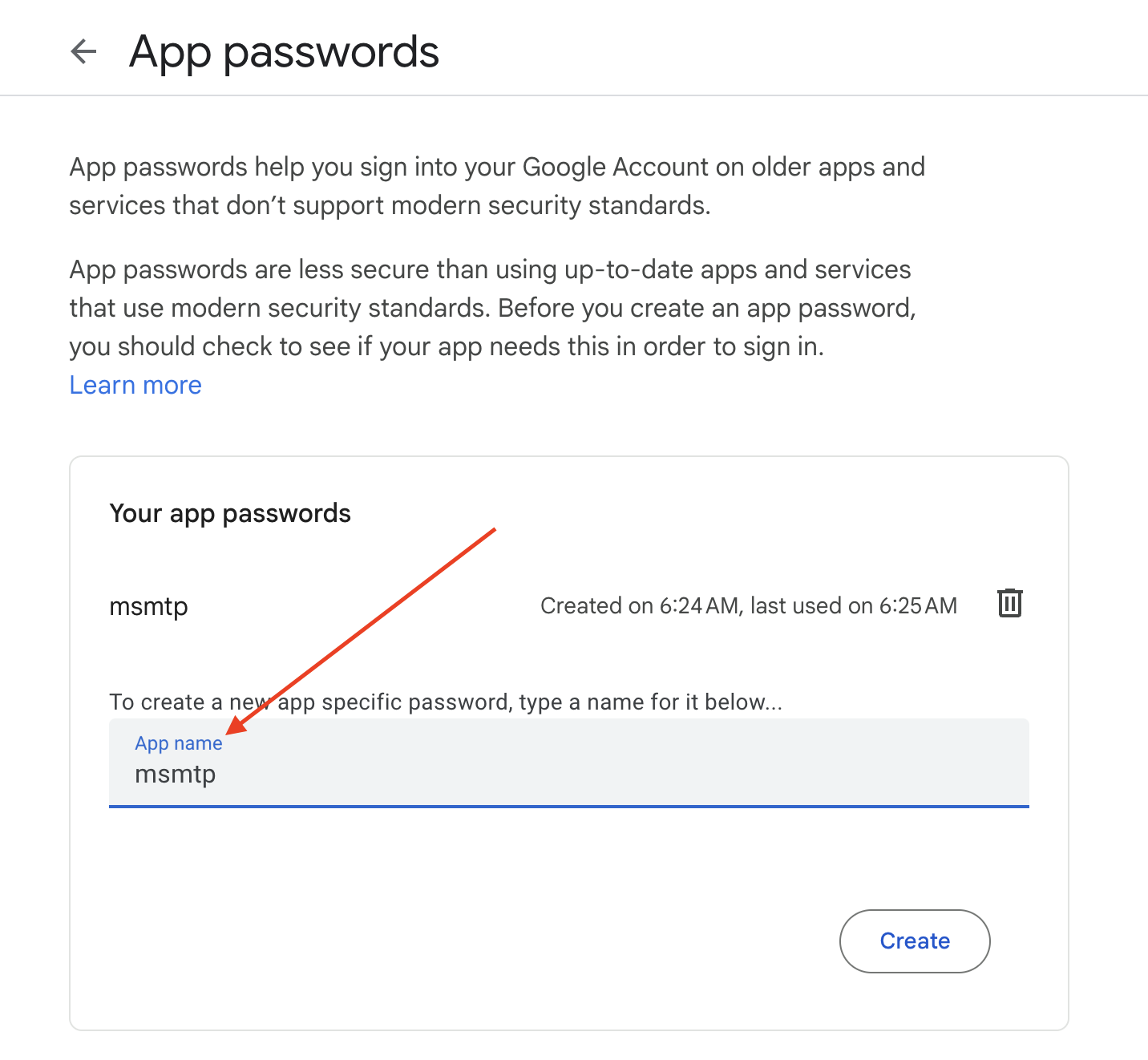The image size is (1148, 1060).
Task: Click the Your app passwords heading
Action: [x=230, y=513]
